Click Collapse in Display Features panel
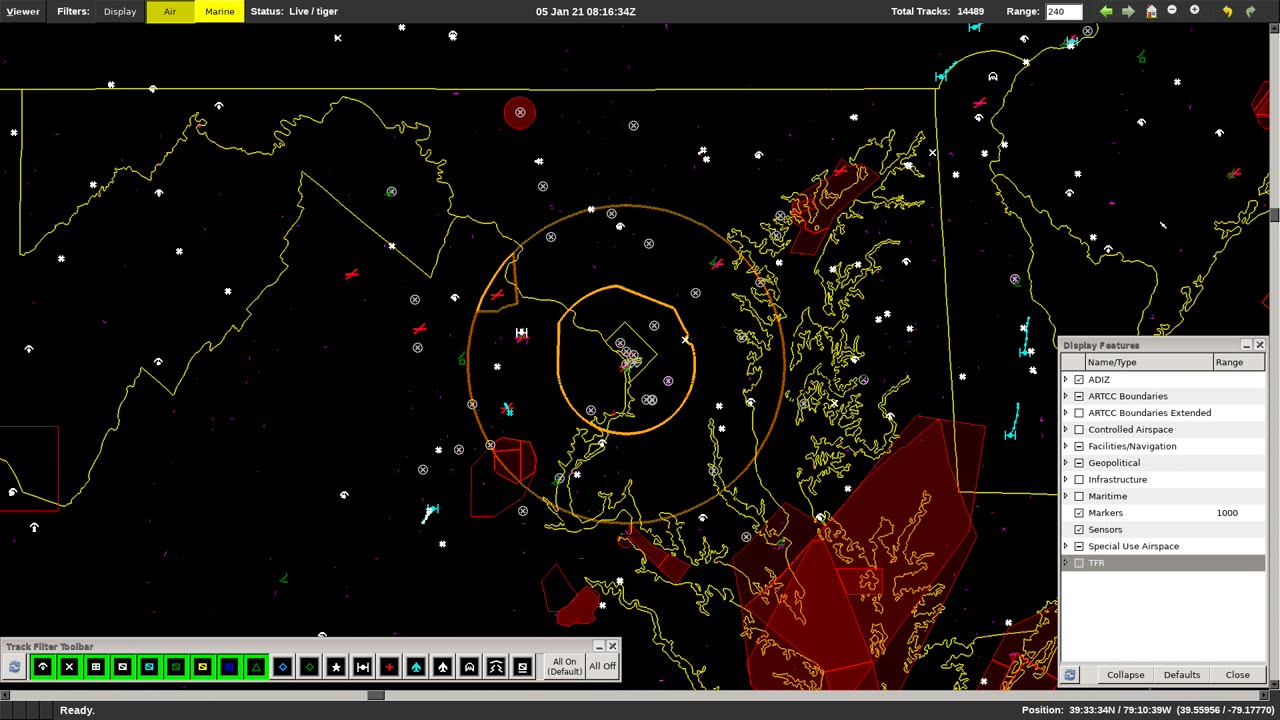The width and height of the screenshot is (1280, 720). click(1125, 675)
